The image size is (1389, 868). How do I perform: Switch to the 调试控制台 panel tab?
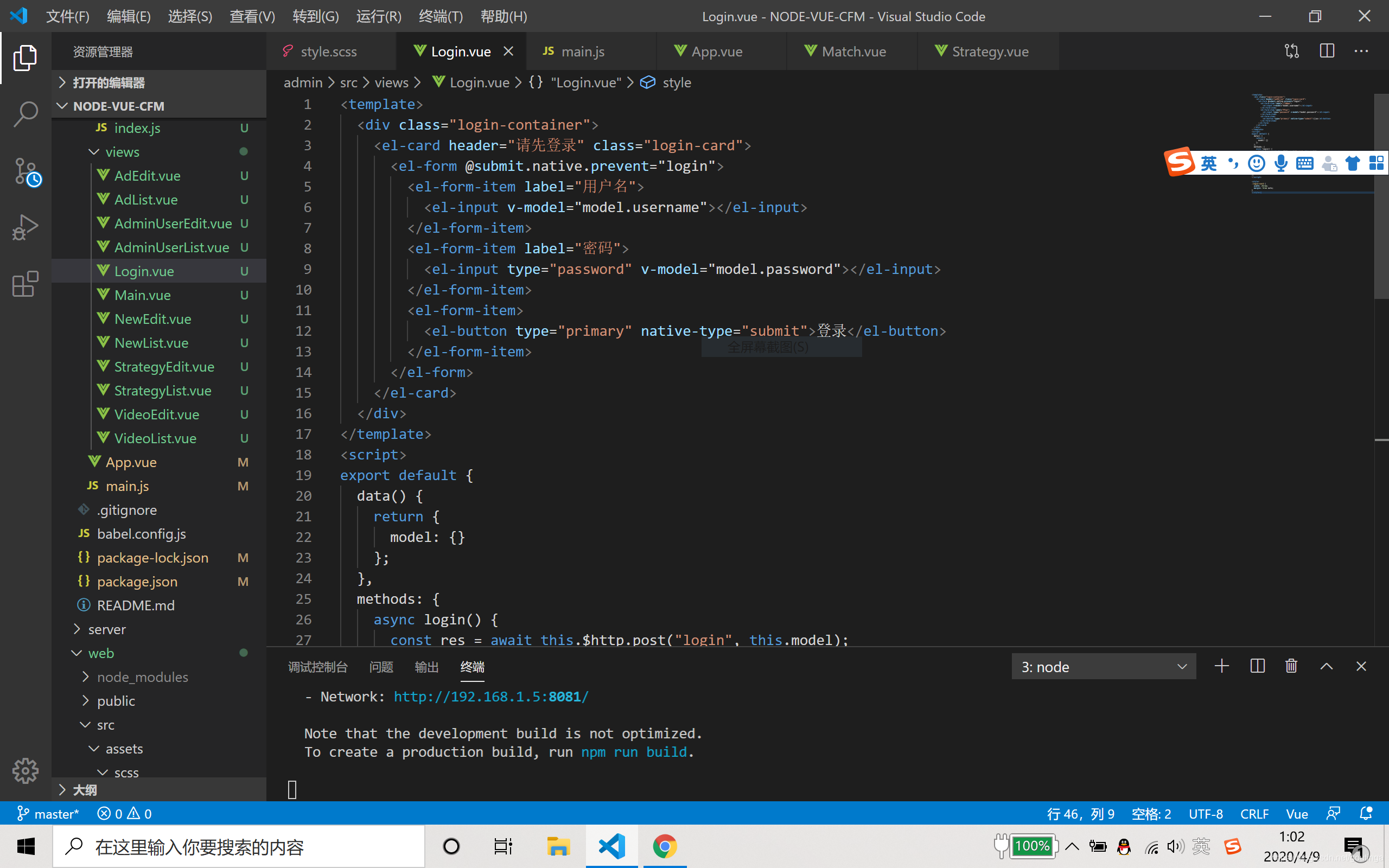(x=318, y=667)
